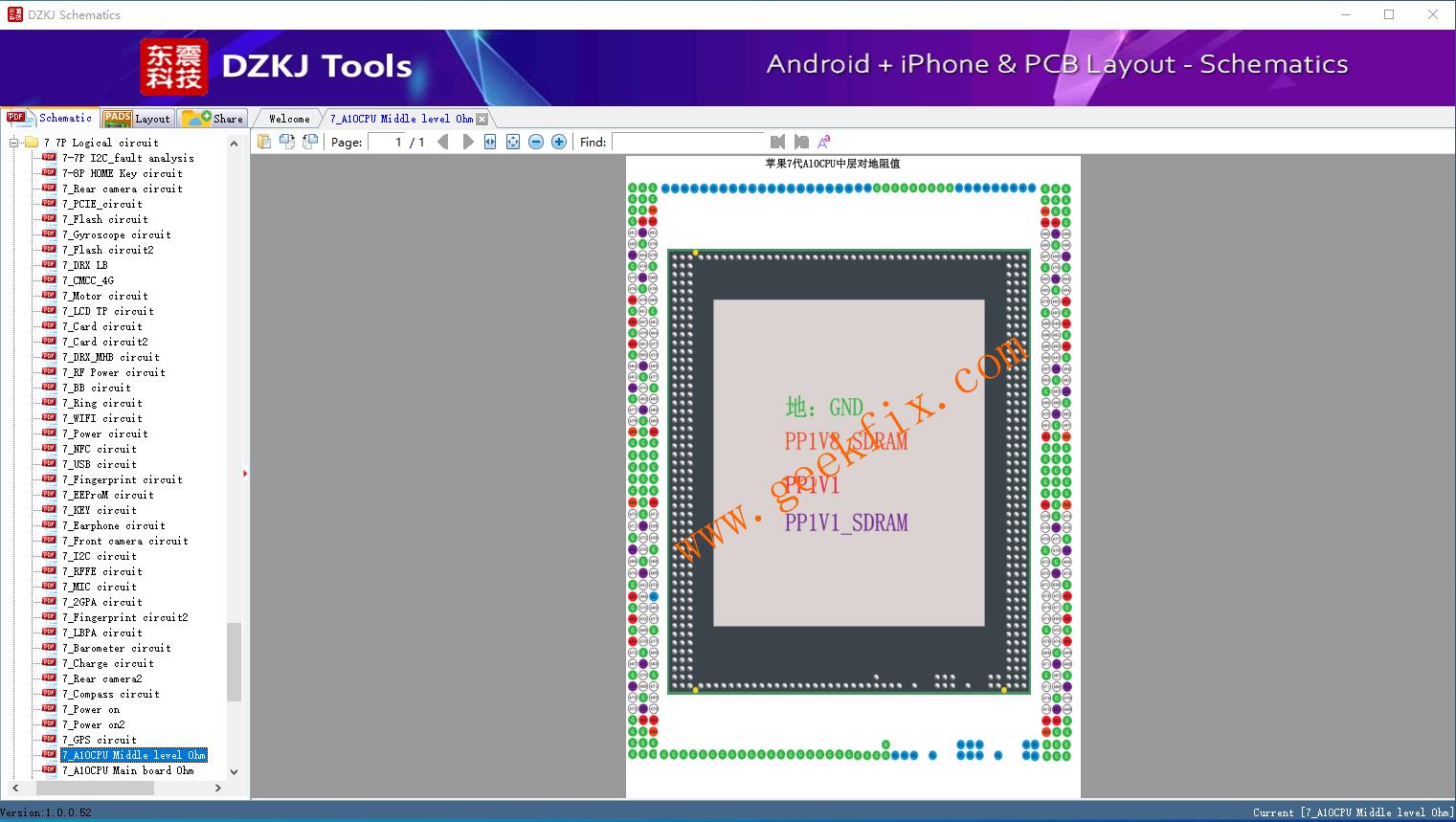
Task: Select 7_Front camera circuit
Action: [x=125, y=541]
